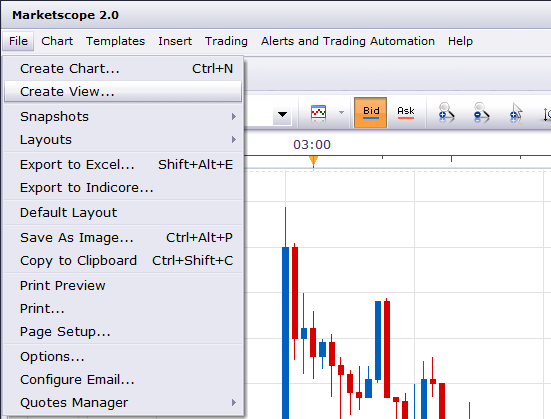The image size is (551, 419).
Task: Open the Insert menu
Action: [x=175, y=41]
